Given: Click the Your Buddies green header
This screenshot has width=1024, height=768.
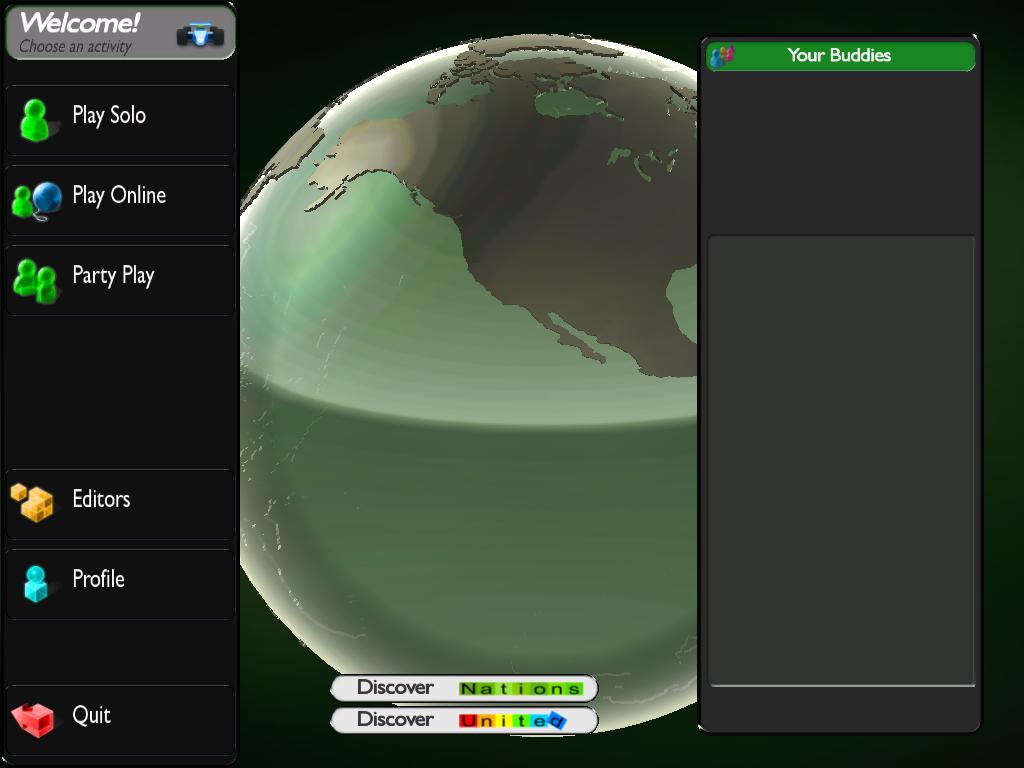Looking at the screenshot, I should [x=840, y=56].
